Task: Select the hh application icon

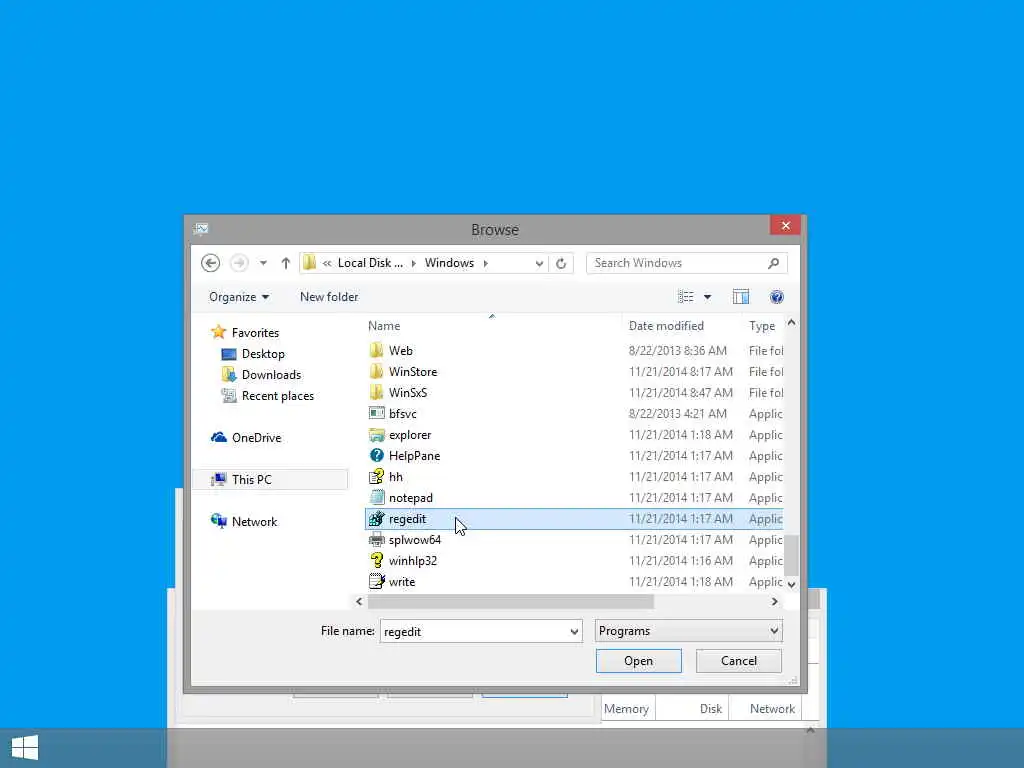Action: (x=376, y=477)
